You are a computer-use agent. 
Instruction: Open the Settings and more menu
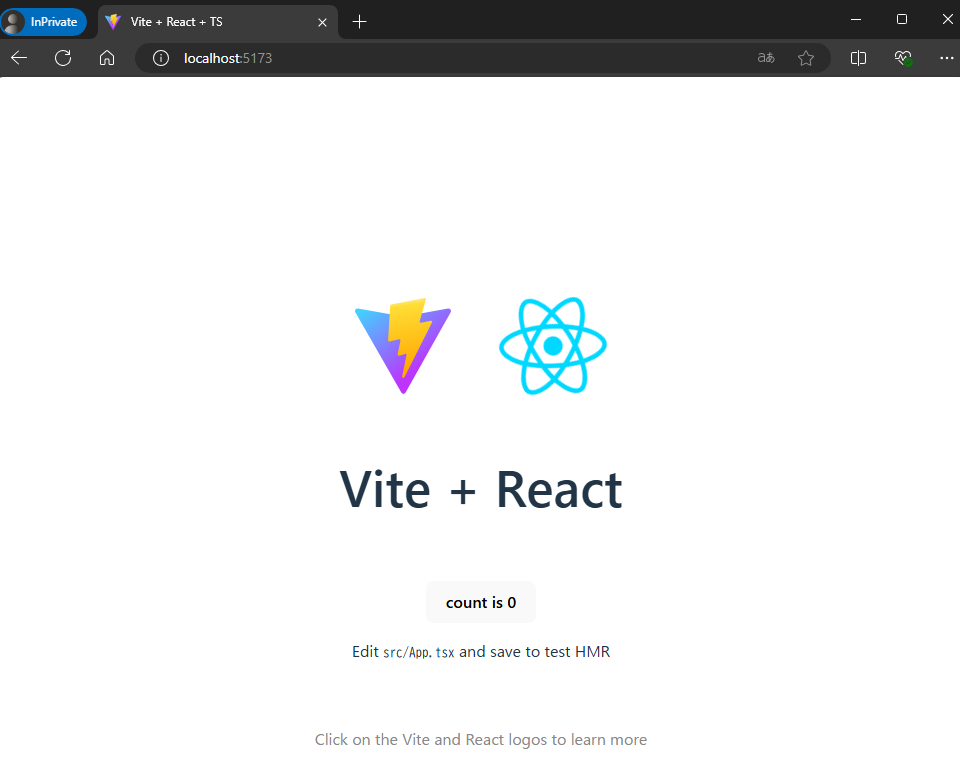click(946, 58)
